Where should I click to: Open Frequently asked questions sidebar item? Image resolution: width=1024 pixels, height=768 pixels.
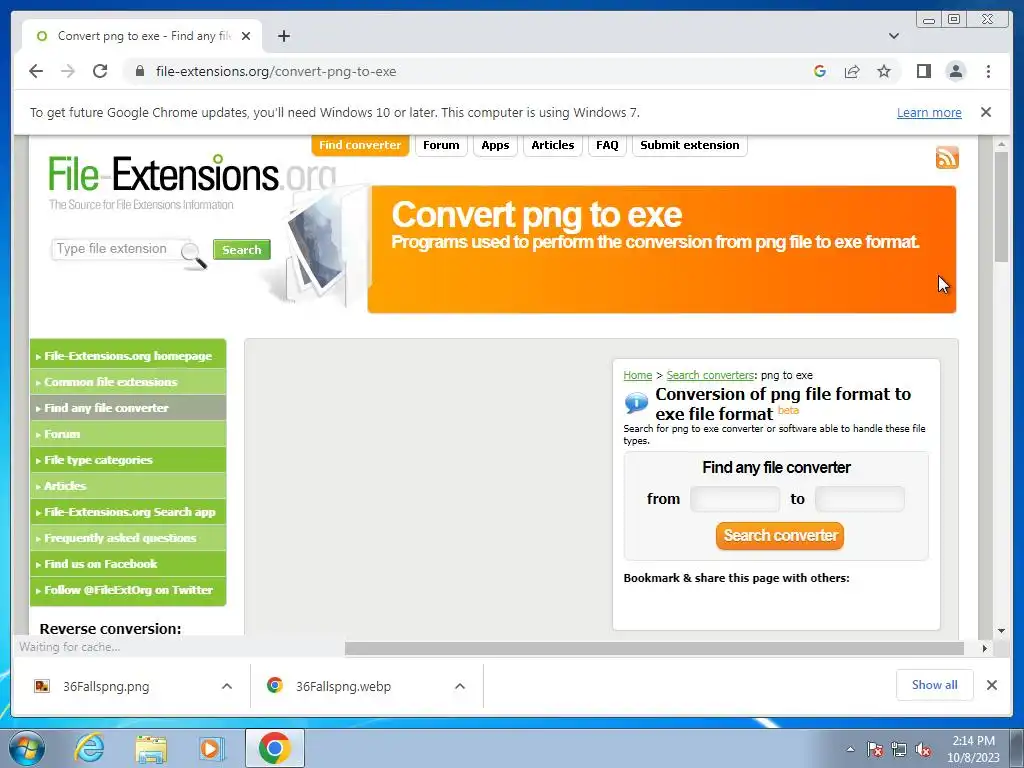click(x=128, y=538)
